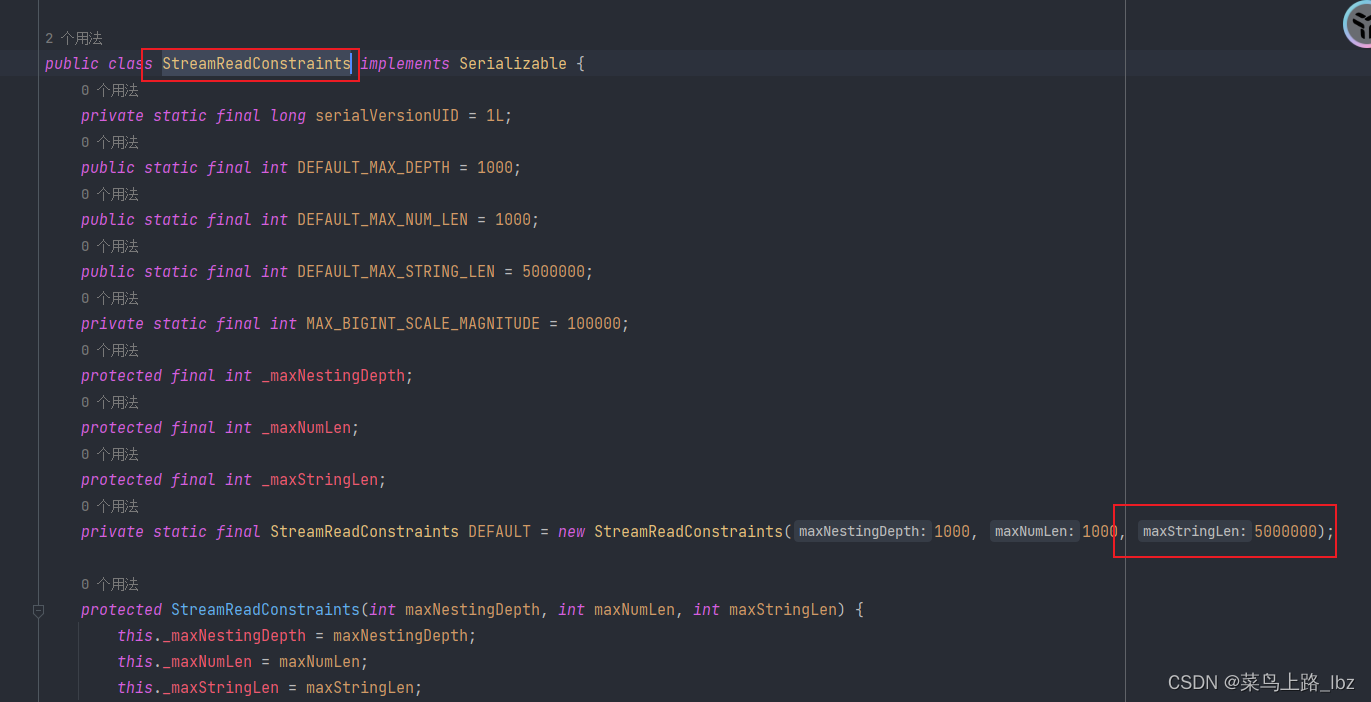
Task: Click the 100000 value of MAX_BIGINT_SCALE_MAGNITUDE
Action: [x=594, y=324]
